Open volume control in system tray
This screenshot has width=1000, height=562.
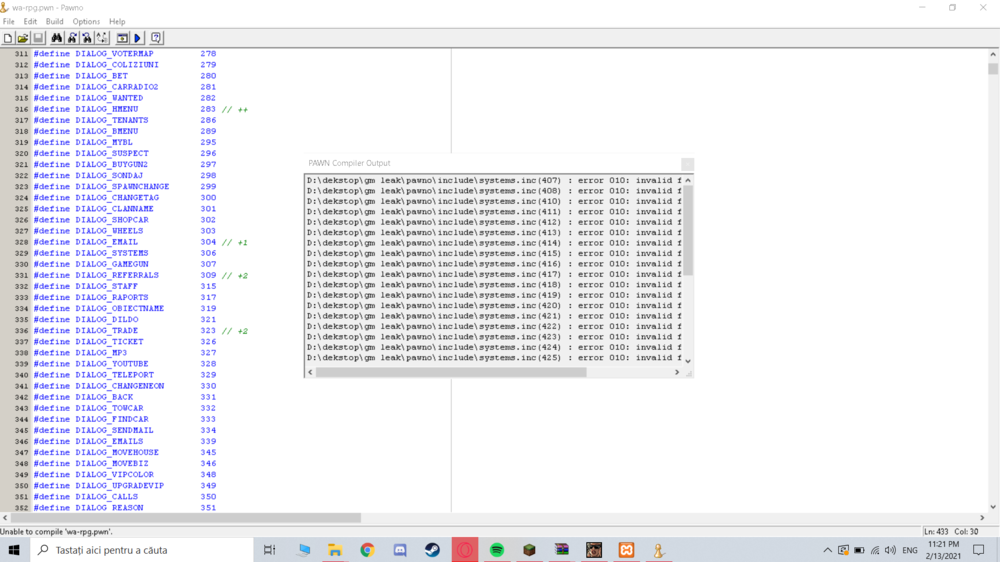(x=890, y=550)
